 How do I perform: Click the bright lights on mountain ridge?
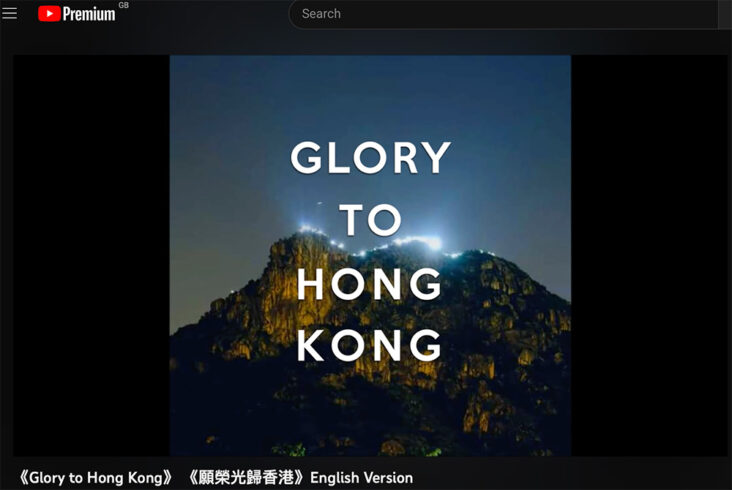418,243
